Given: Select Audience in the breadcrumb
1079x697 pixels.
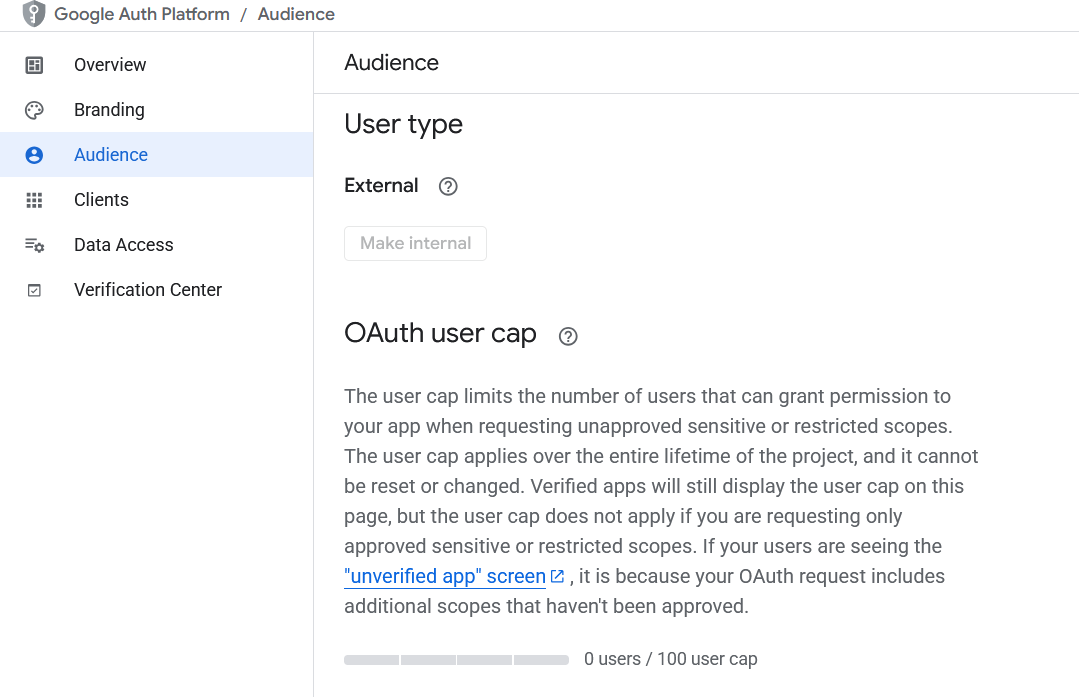Looking at the screenshot, I should point(295,14).
